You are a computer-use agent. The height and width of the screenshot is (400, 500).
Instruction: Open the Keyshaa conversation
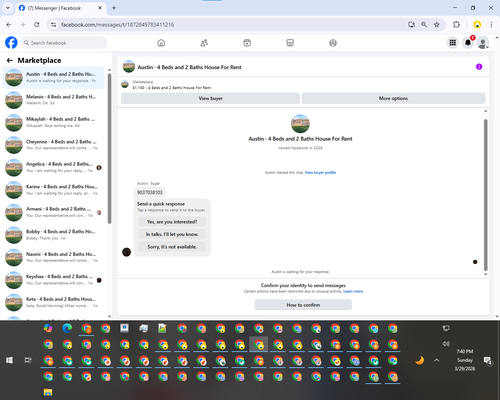pyautogui.click(x=53, y=280)
